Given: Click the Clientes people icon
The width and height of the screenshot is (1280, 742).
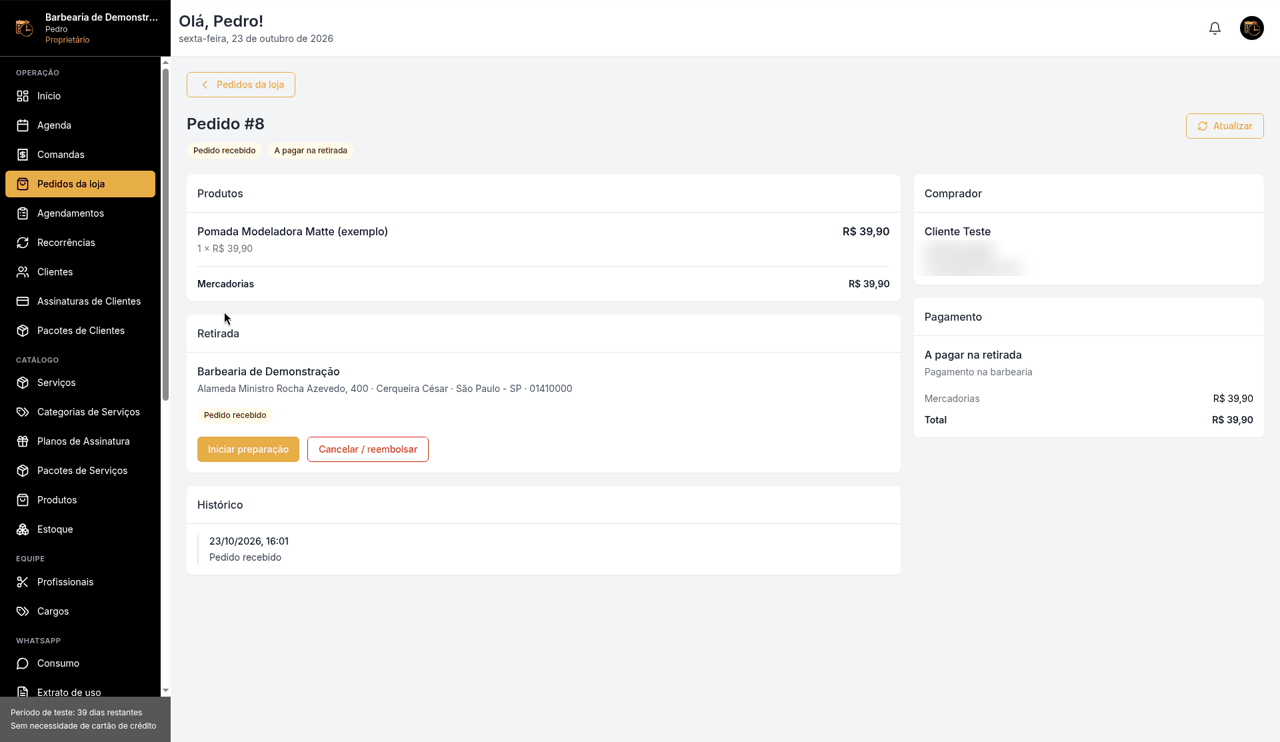Looking at the screenshot, I should [x=23, y=272].
